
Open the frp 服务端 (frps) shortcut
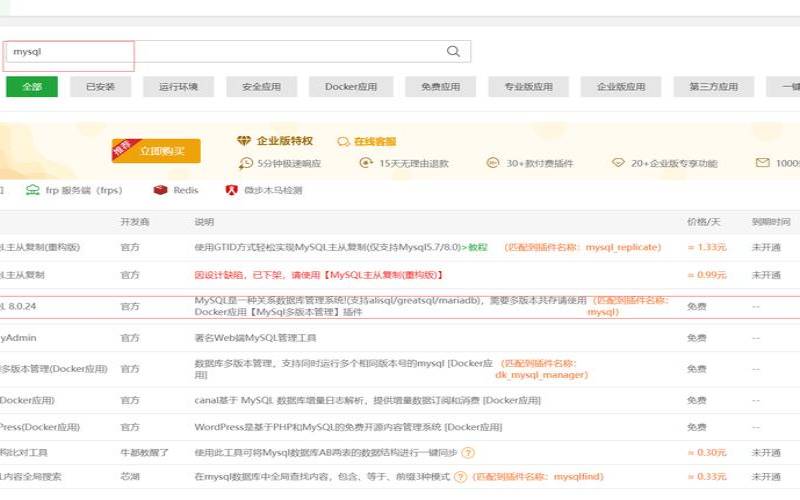84,190
